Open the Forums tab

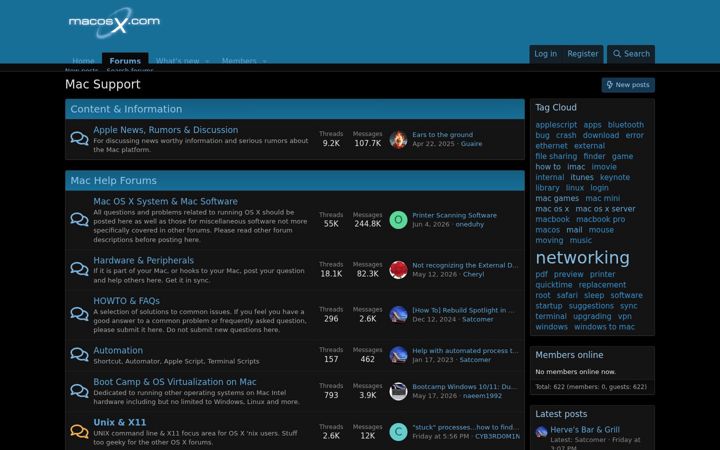(125, 60)
